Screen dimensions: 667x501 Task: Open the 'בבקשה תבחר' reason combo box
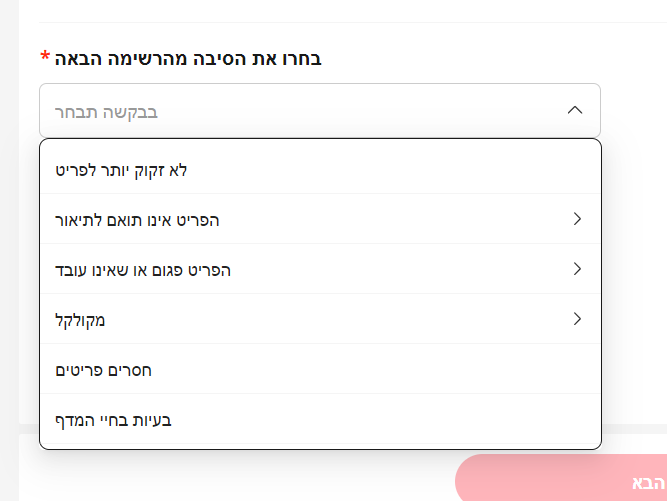point(320,110)
